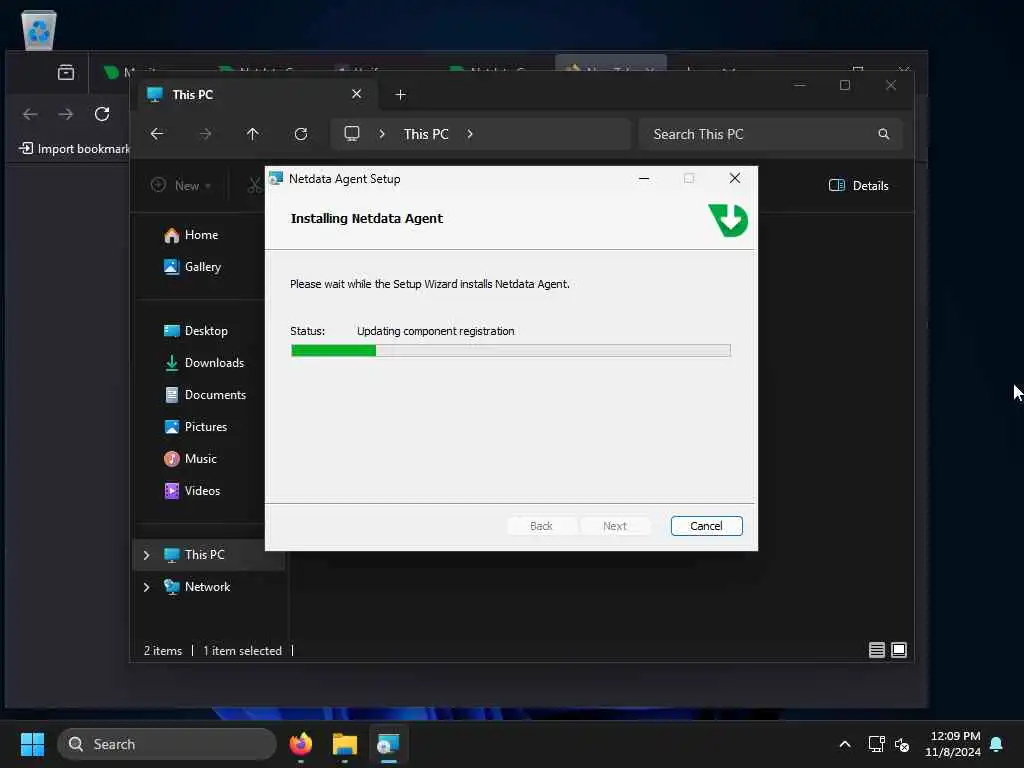Screen dimensions: 1024x768
Task: Click Import bookmarks in browser
Action: click(x=74, y=149)
